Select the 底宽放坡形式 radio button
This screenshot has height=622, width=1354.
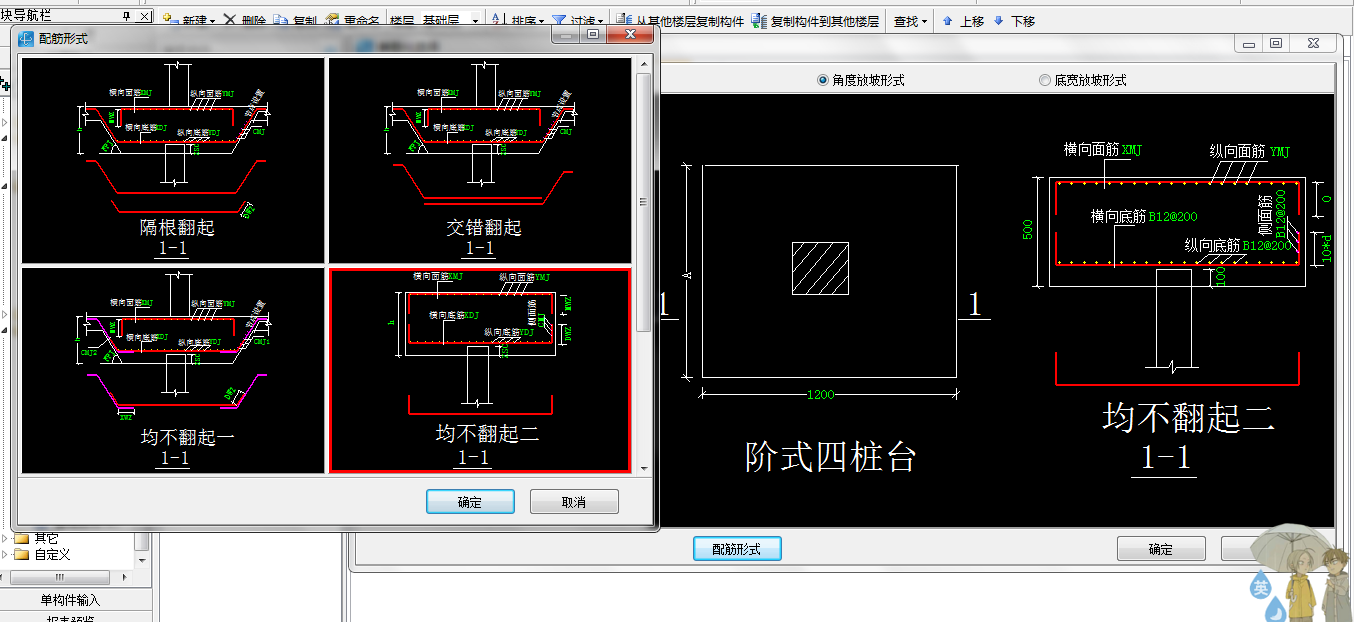click(1045, 80)
